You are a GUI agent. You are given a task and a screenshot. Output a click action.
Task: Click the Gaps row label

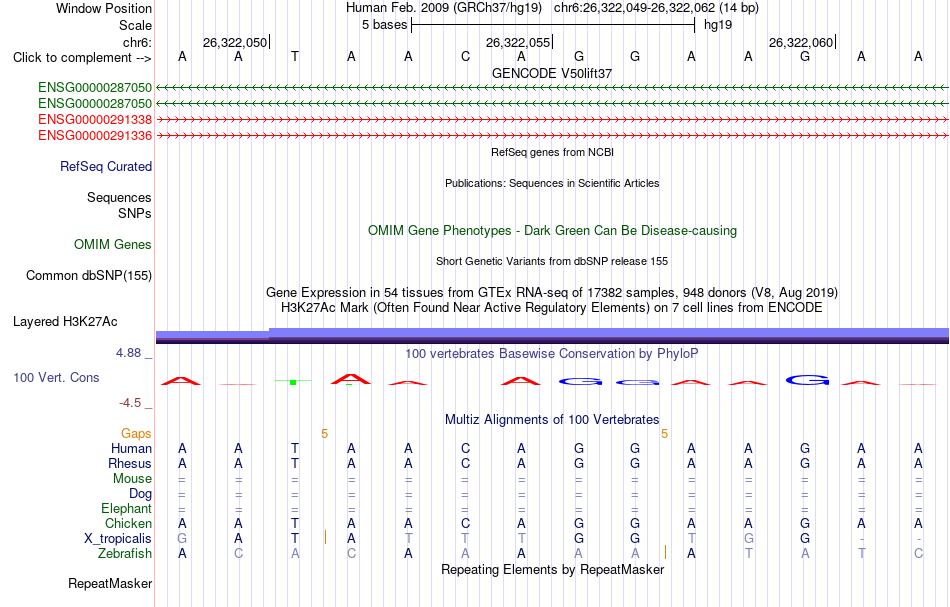(x=136, y=434)
